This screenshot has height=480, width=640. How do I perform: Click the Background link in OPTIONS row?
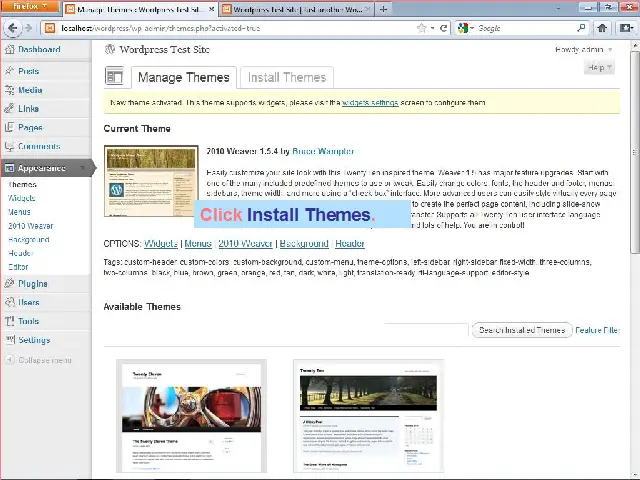point(304,244)
